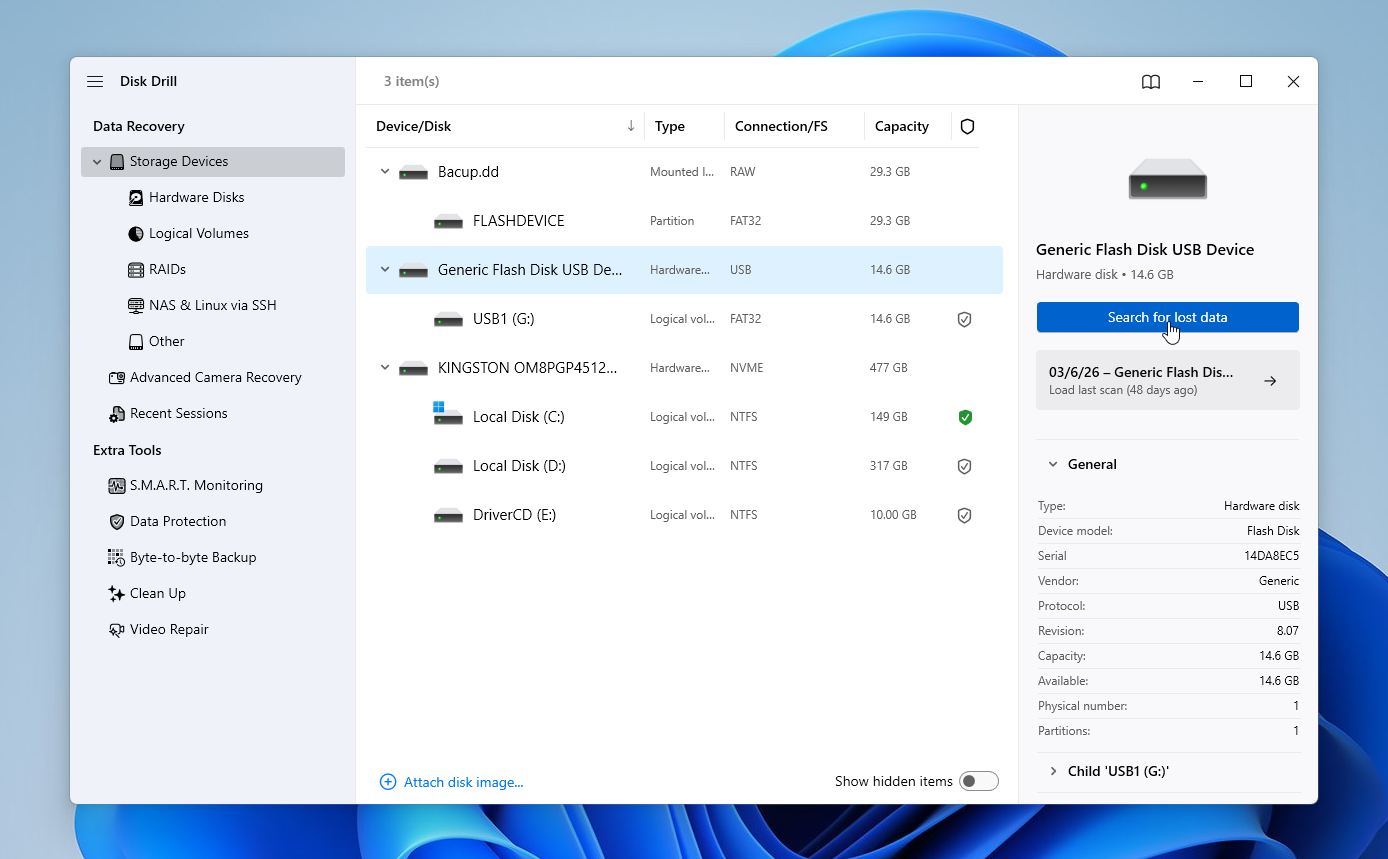Click the Byte-to-byte Backup icon
The height and width of the screenshot is (859, 1388).
pos(117,558)
